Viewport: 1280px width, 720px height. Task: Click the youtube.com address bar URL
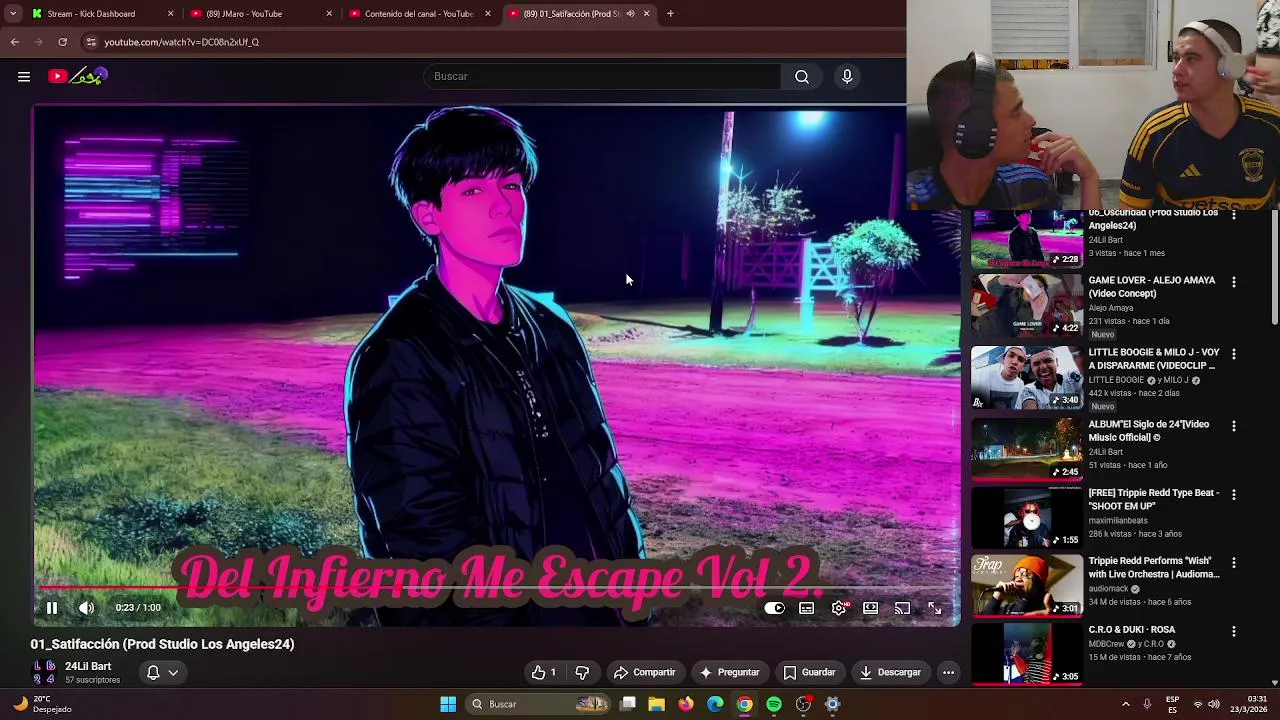coord(181,42)
